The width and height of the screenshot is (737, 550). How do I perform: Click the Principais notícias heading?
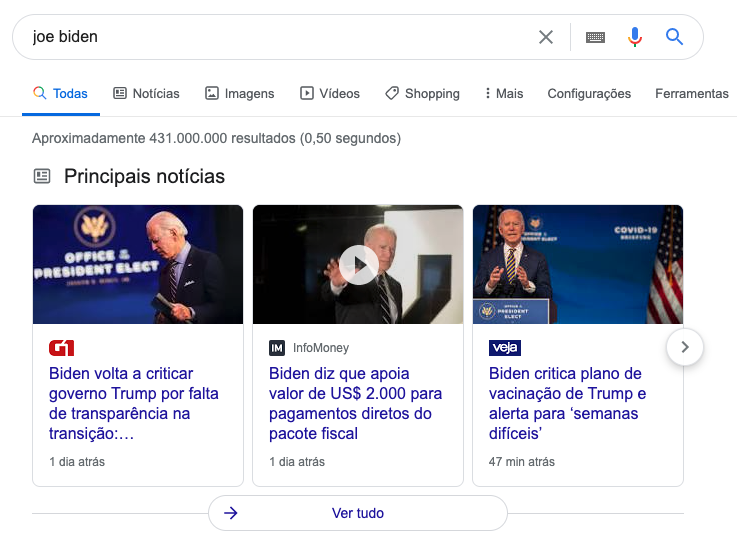point(144,176)
